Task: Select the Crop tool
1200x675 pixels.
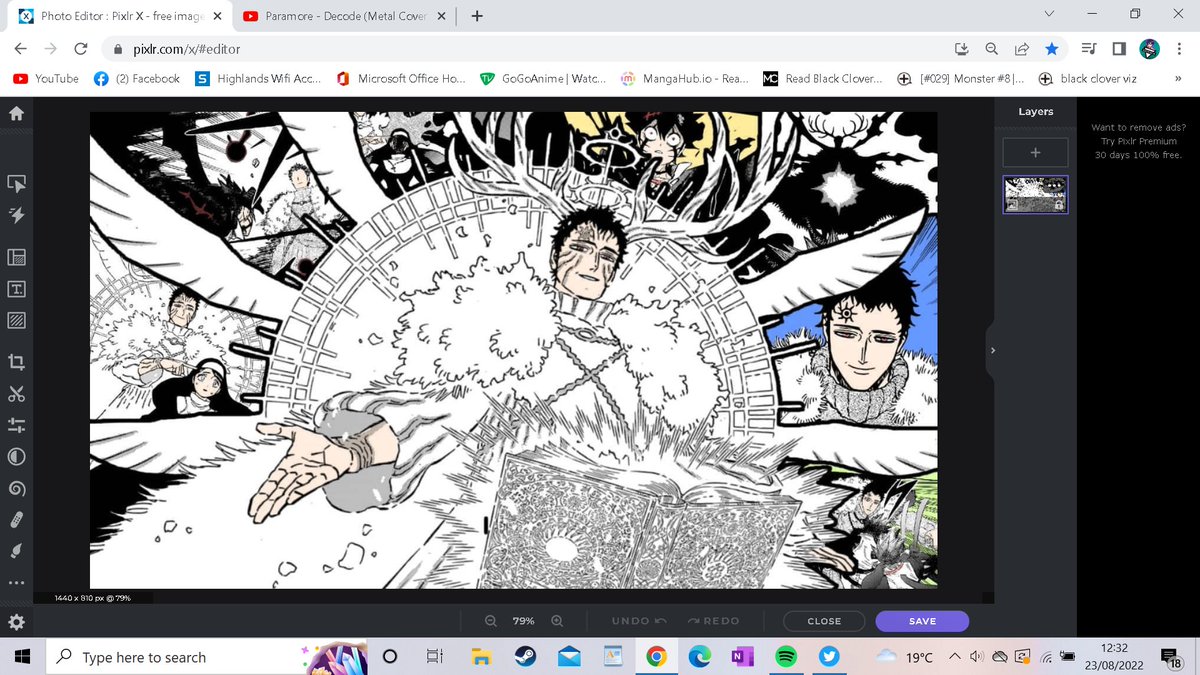Action: pyautogui.click(x=16, y=362)
